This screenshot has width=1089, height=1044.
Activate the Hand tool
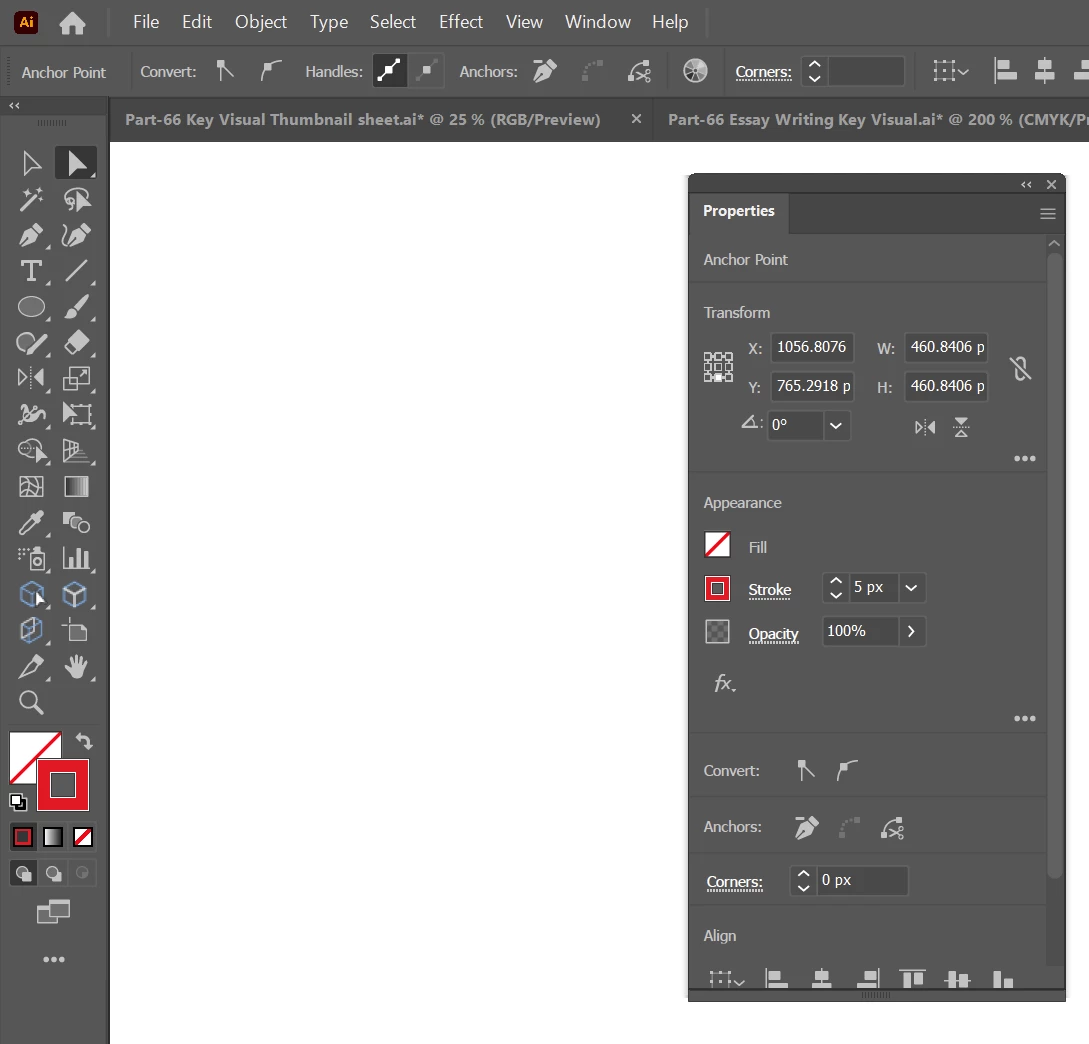pyautogui.click(x=76, y=667)
